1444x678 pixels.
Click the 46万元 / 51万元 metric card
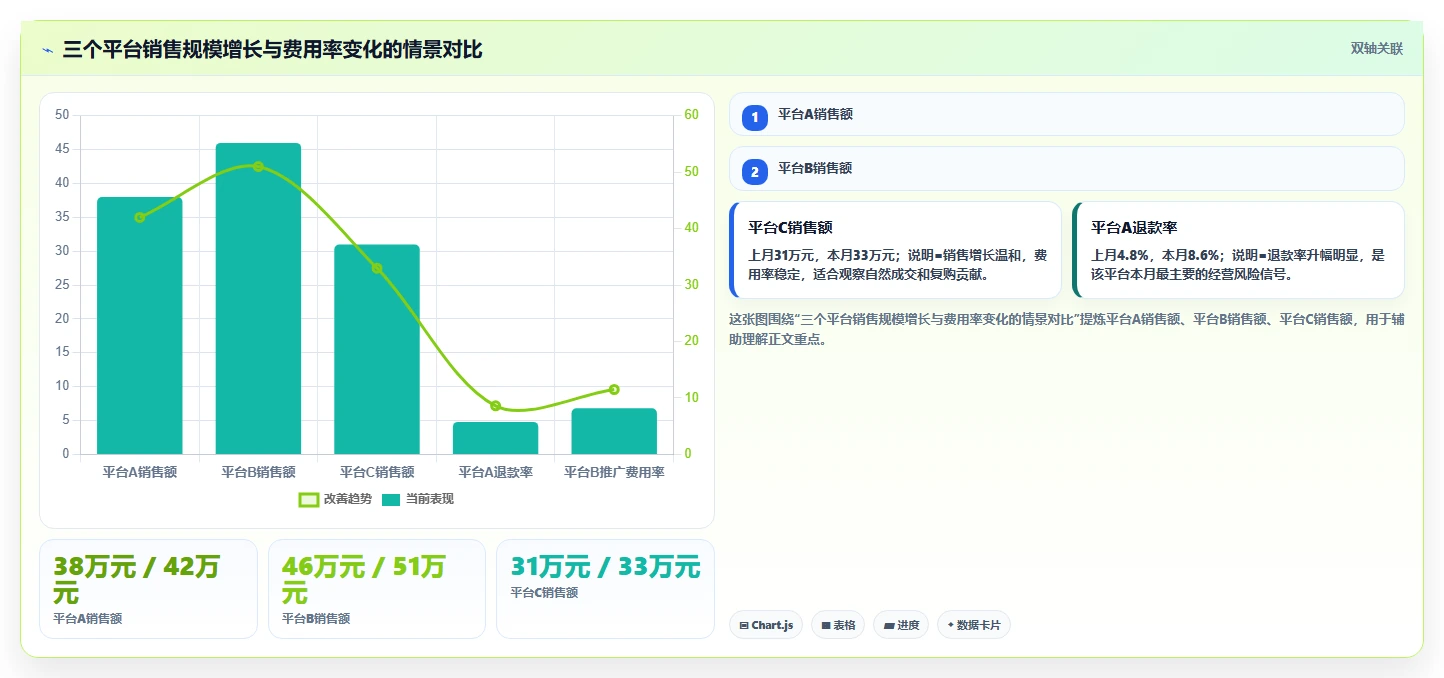click(x=377, y=589)
